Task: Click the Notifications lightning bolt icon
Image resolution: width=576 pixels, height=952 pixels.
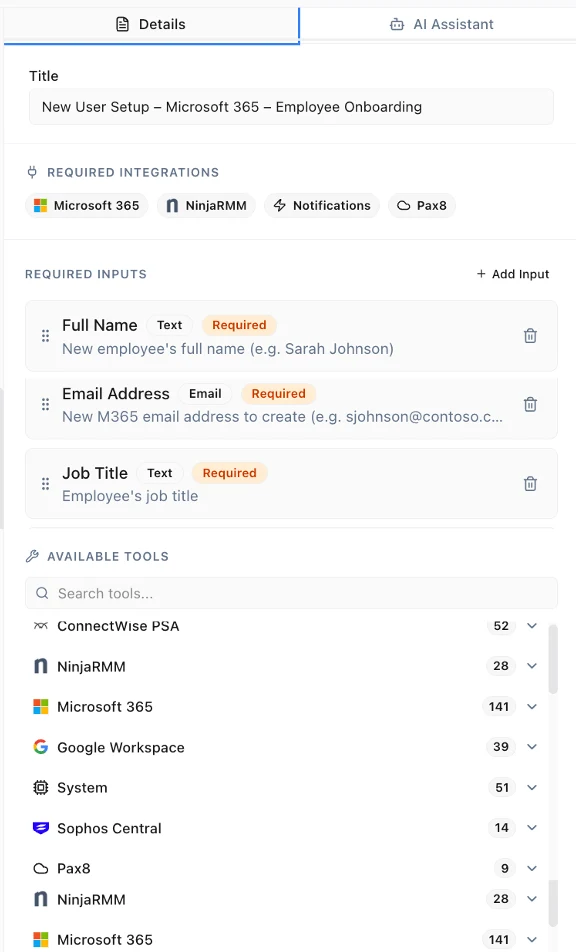Action: click(279, 205)
